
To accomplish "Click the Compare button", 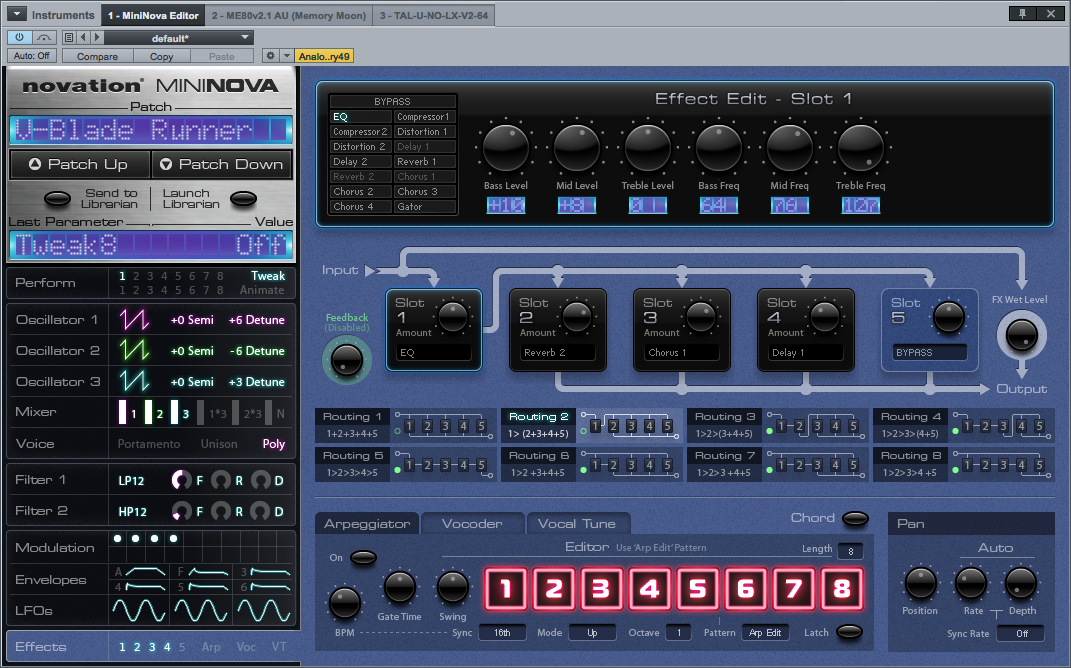I will [97, 56].
